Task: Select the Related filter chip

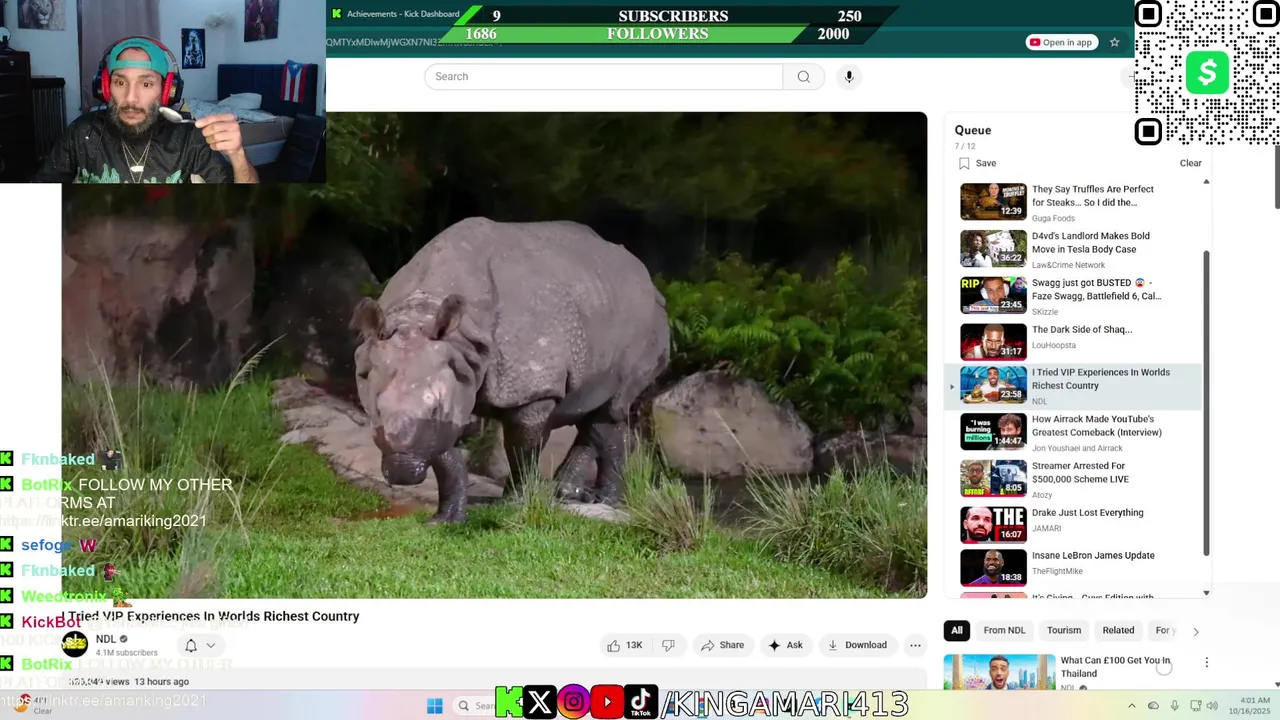Action: tap(1118, 630)
